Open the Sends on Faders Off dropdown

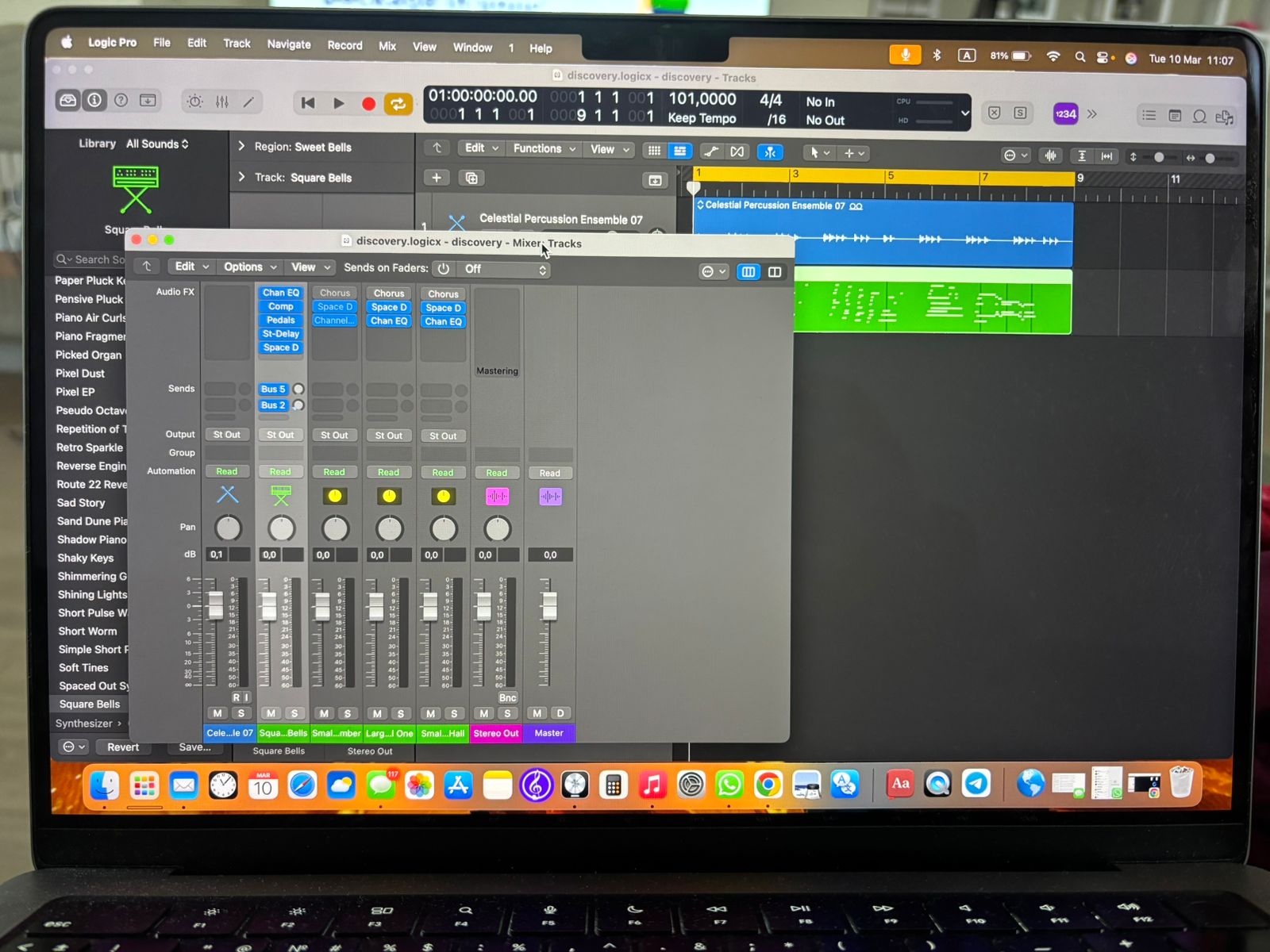point(506,270)
